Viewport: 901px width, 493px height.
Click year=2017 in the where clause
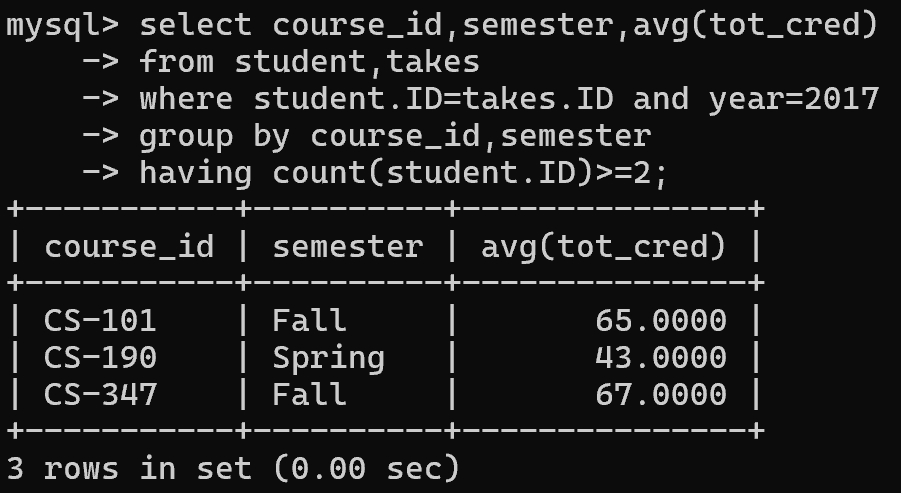pos(794,99)
